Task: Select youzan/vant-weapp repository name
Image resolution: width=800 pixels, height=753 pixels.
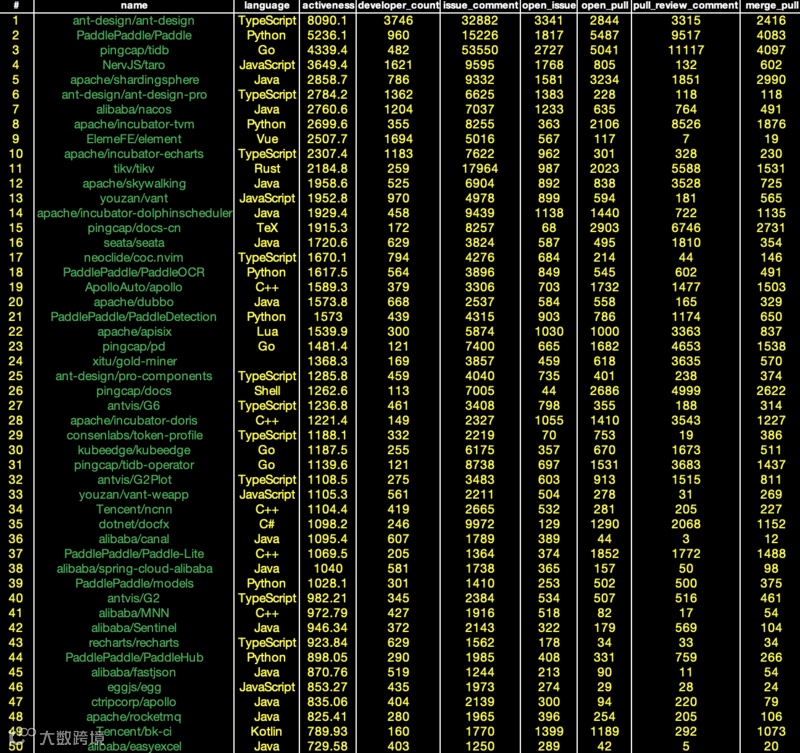Action: point(134,494)
